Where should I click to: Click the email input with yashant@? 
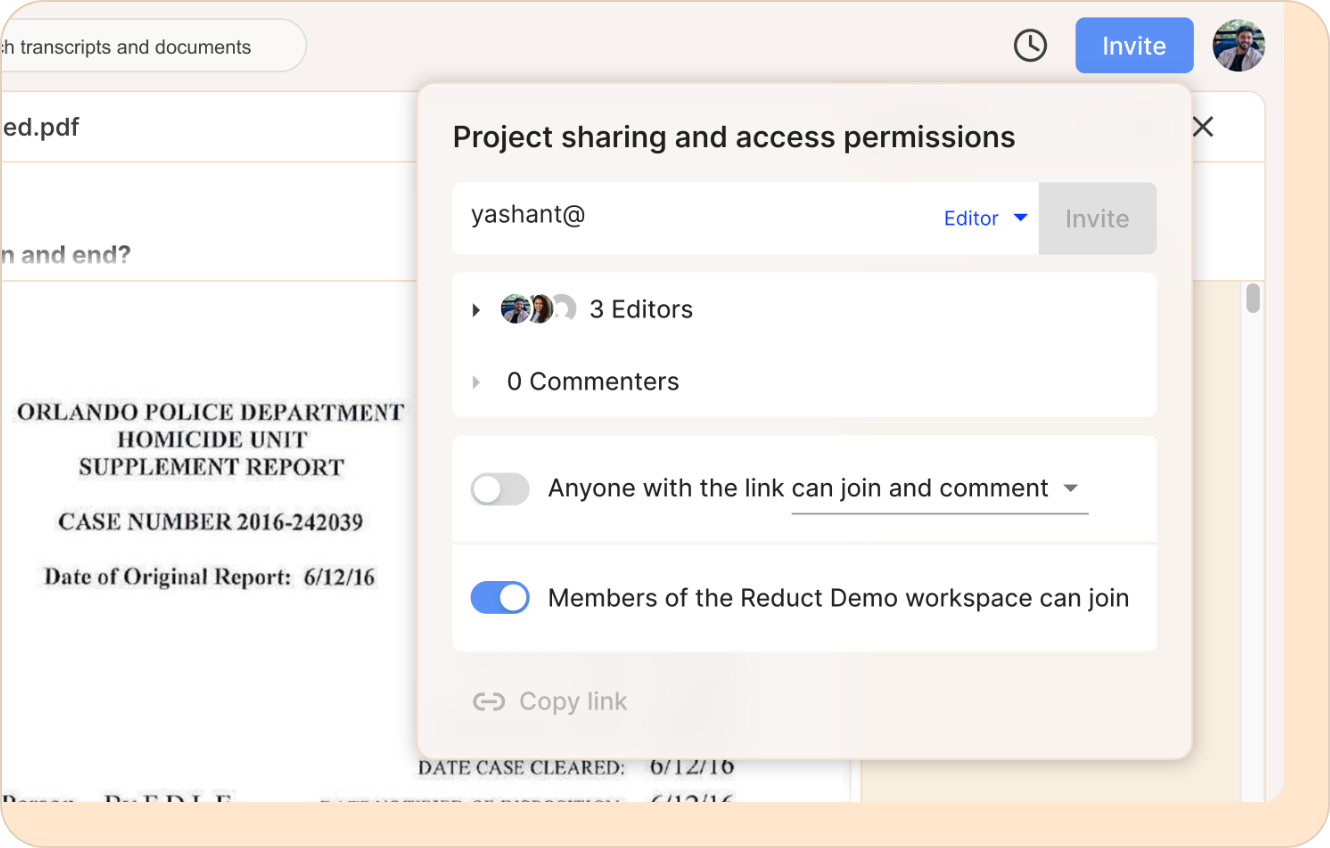pyautogui.click(x=695, y=218)
